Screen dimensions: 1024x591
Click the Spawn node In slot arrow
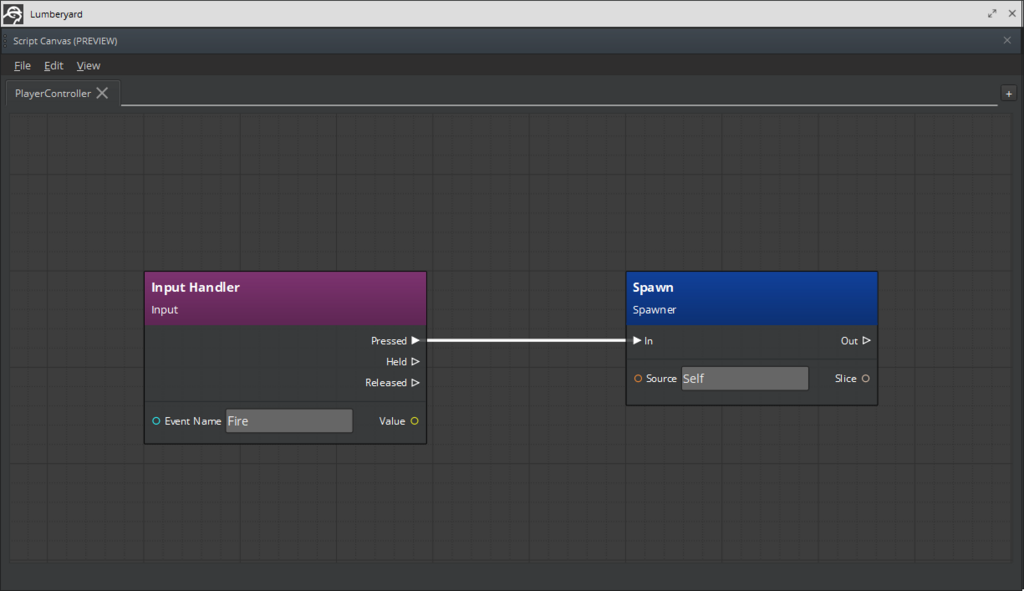point(637,340)
